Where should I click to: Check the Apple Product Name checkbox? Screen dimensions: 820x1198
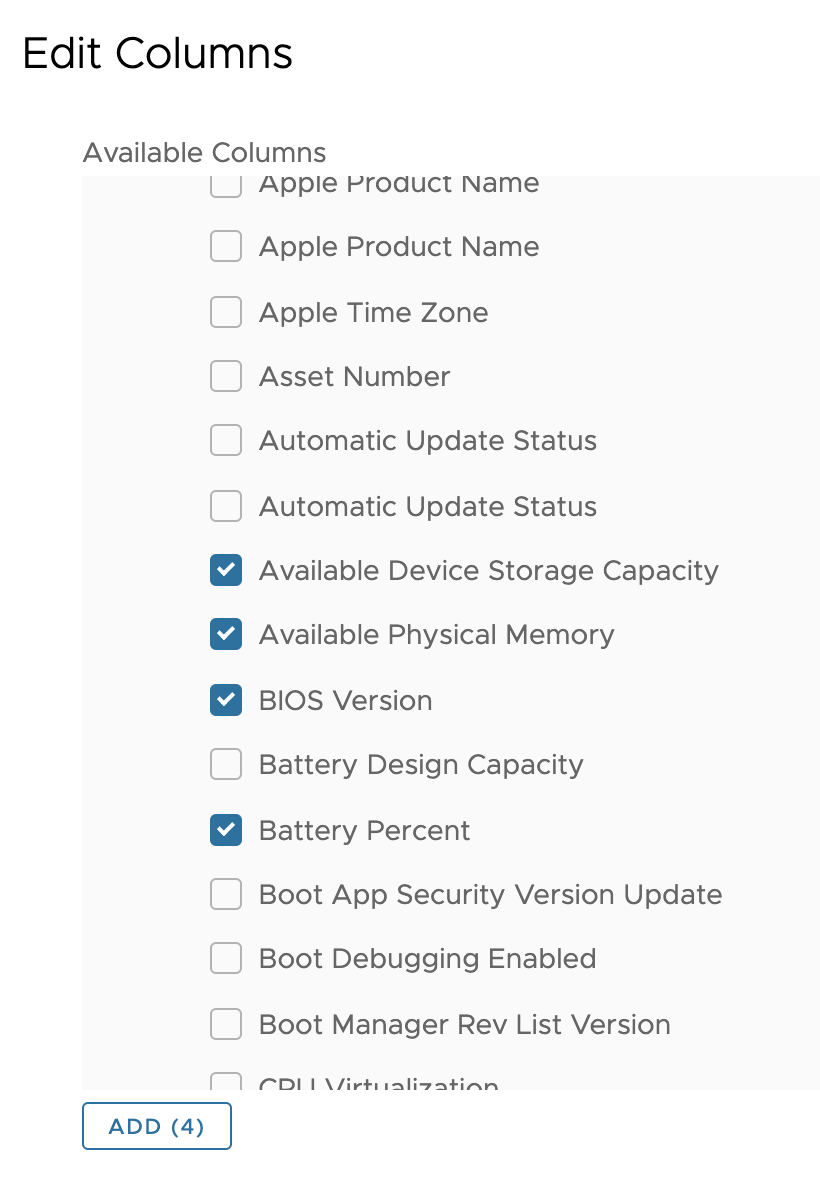[x=226, y=246]
